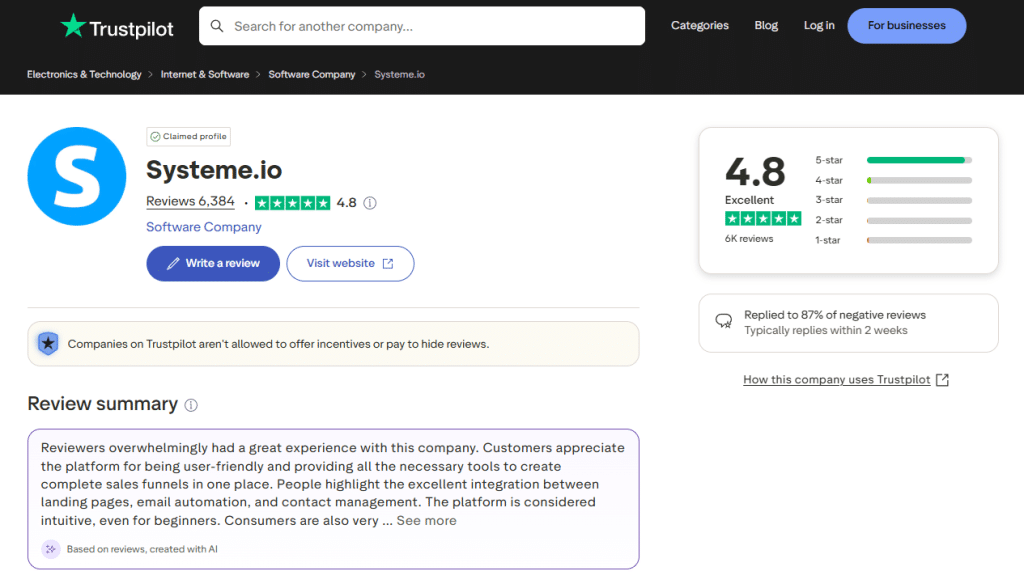This screenshot has width=1024, height=588.
Task: Open the Categories menu
Action: tap(699, 26)
